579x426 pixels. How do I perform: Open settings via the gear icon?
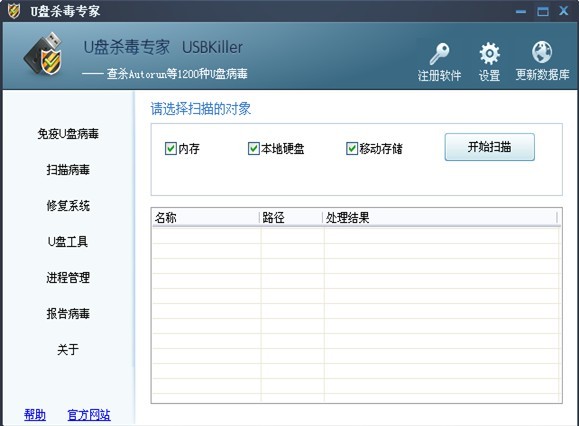coord(489,54)
